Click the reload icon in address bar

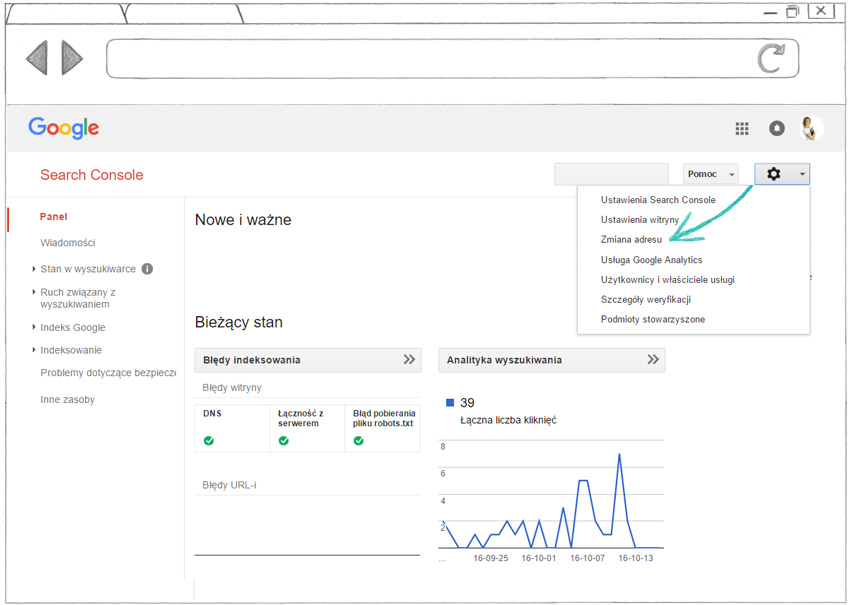point(771,58)
